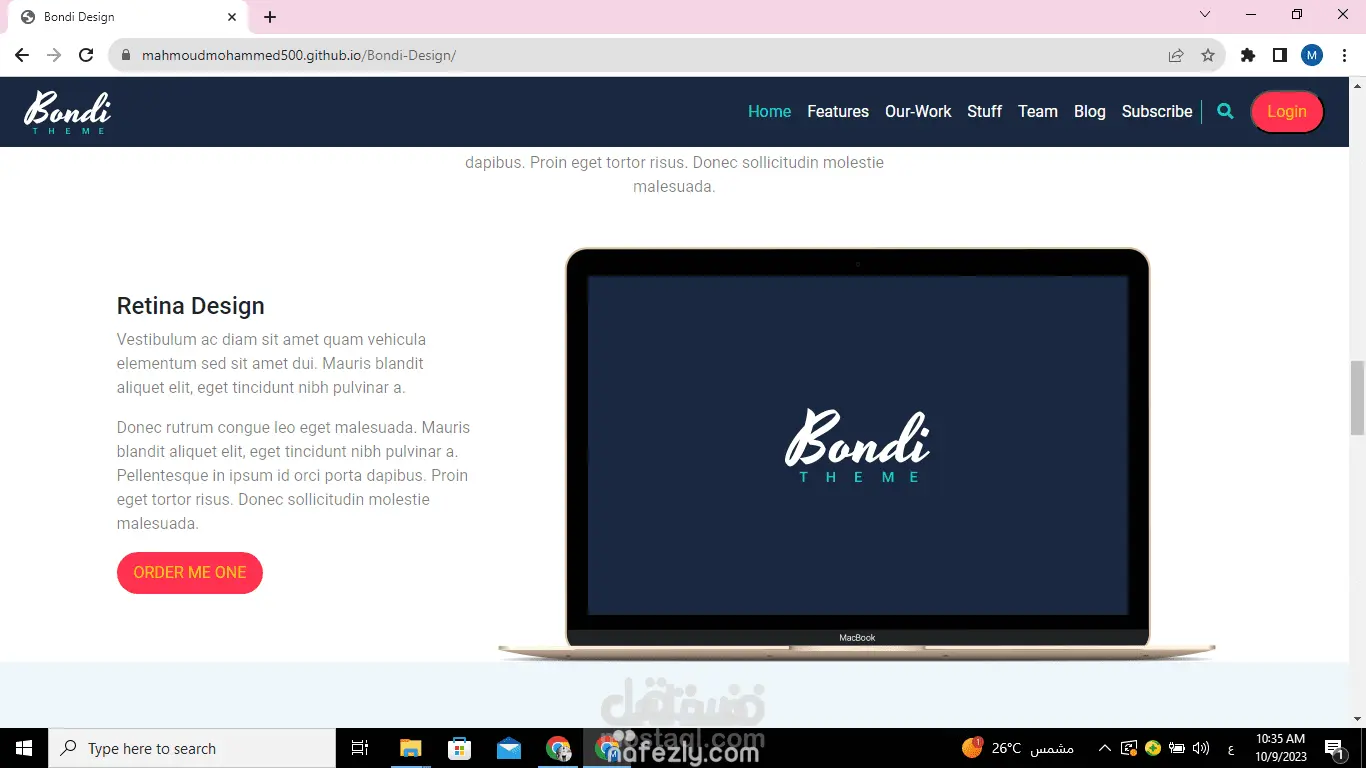Open the notification center icon
This screenshot has width=1366, height=768.
tap(1334, 748)
